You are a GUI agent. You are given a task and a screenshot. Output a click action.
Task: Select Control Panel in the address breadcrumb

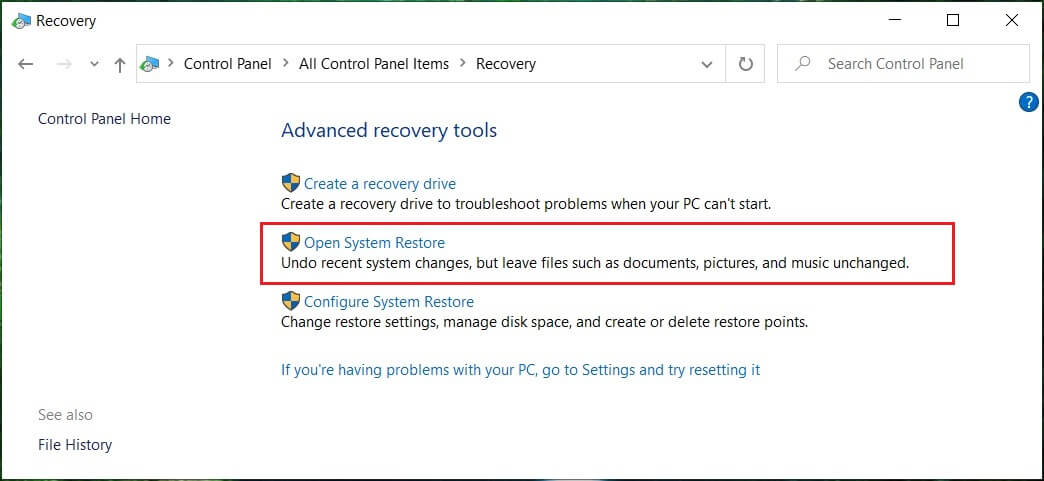coord(227,64)
